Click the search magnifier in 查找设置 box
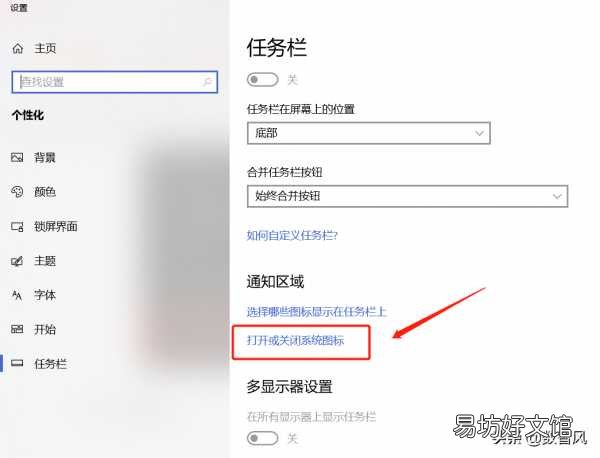 (207, 81)
